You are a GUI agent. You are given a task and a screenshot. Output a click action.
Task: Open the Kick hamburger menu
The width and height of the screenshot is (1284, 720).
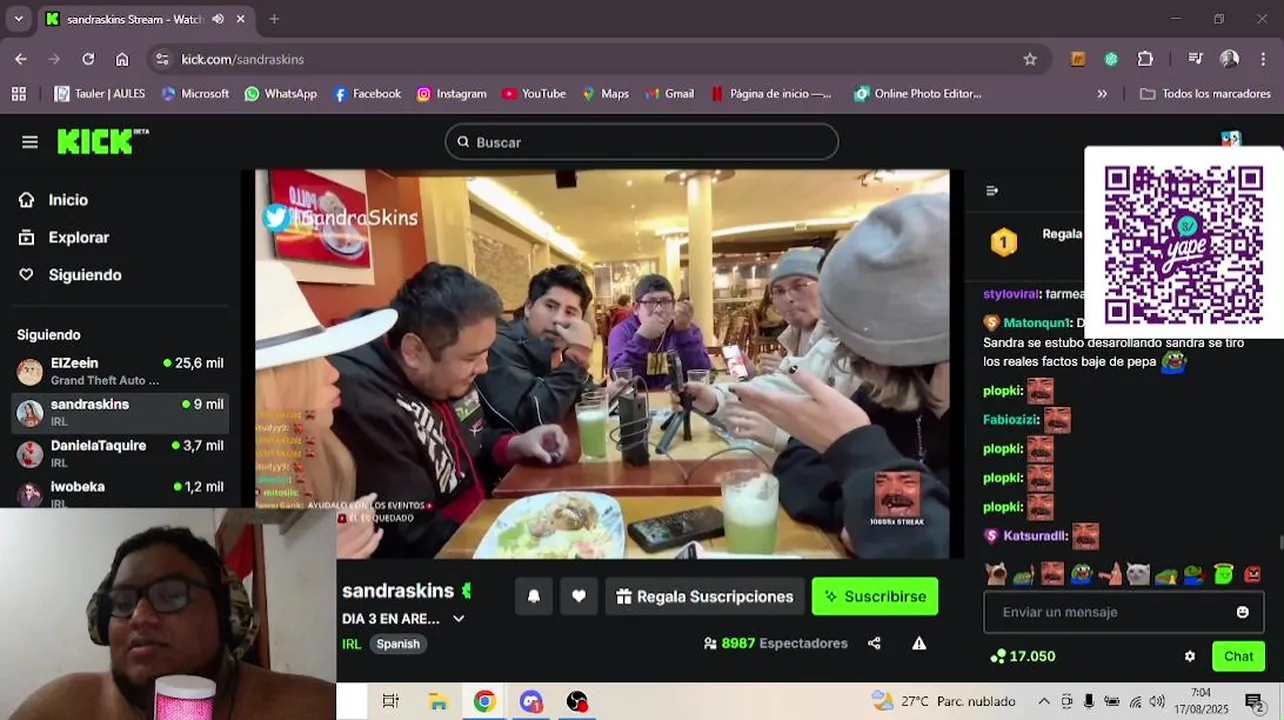click(30, 142)
